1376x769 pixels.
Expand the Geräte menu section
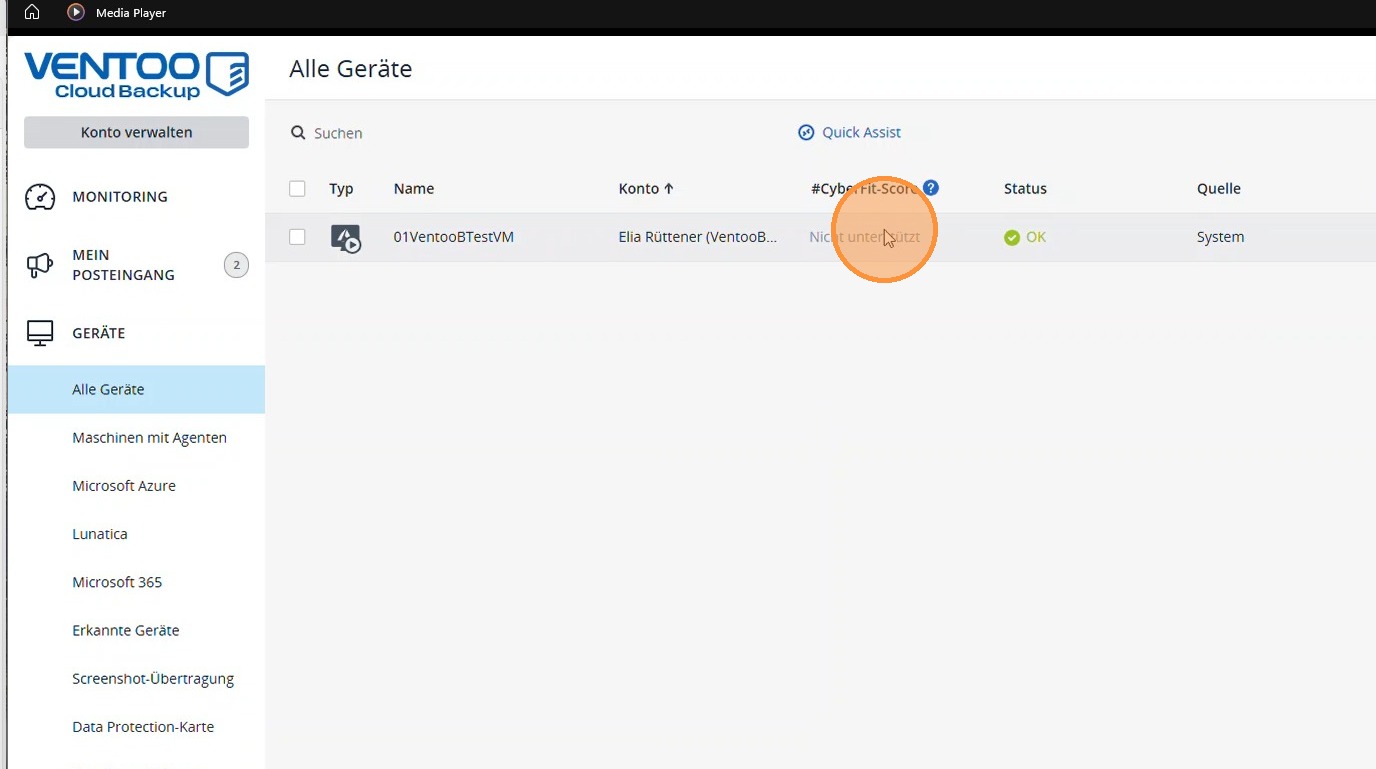pos(99,333)
